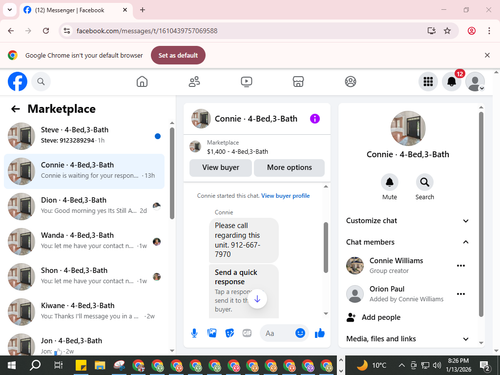
Task: Expand Media, files and links section
Action: click(407, 339)
